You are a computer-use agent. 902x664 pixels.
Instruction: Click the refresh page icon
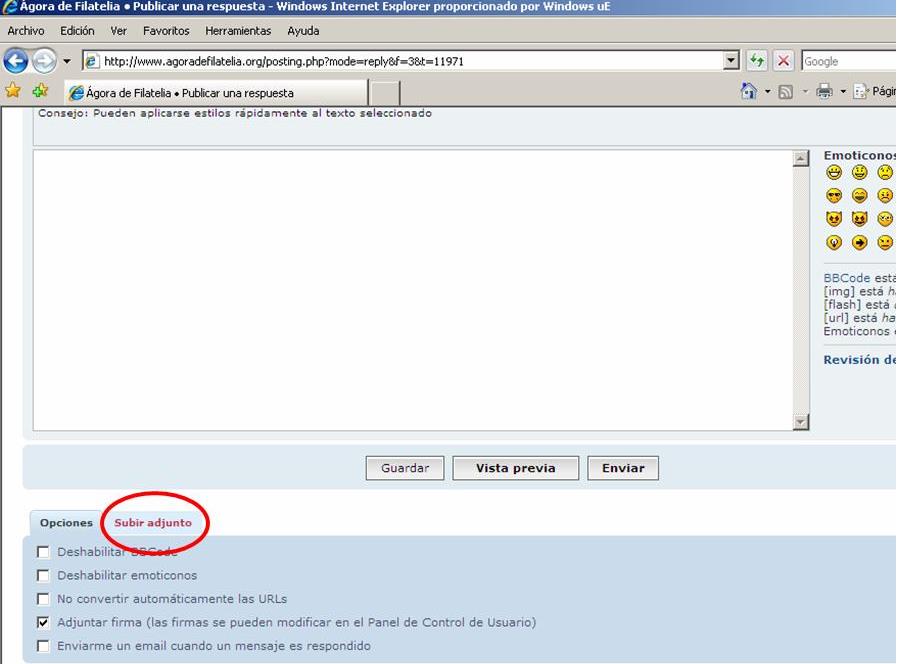[757, 61]
